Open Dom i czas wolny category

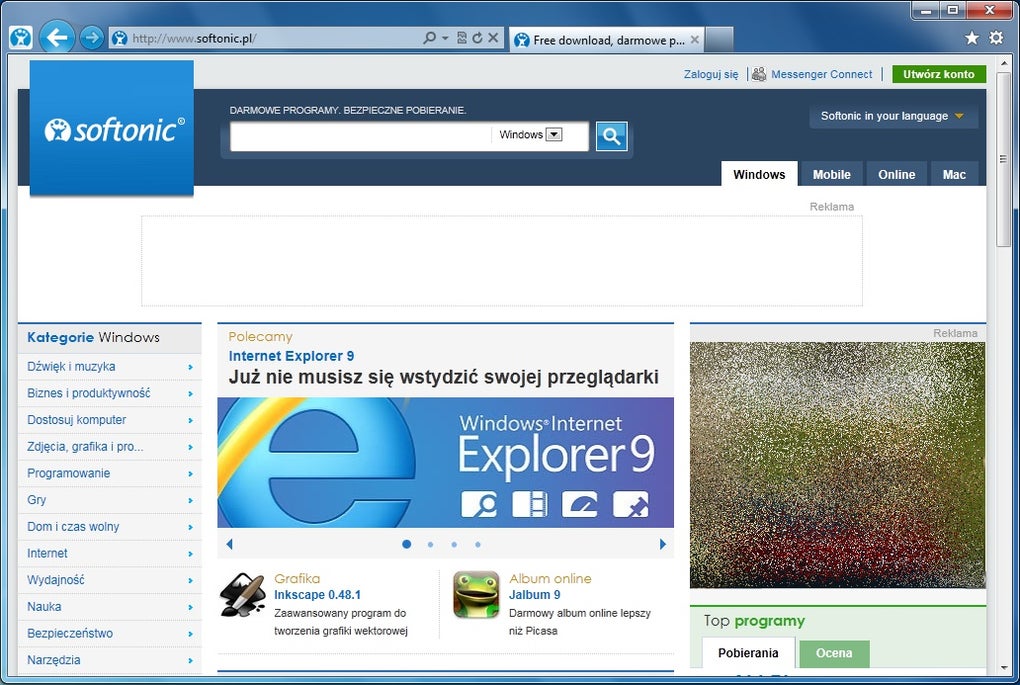pos(73,526)
